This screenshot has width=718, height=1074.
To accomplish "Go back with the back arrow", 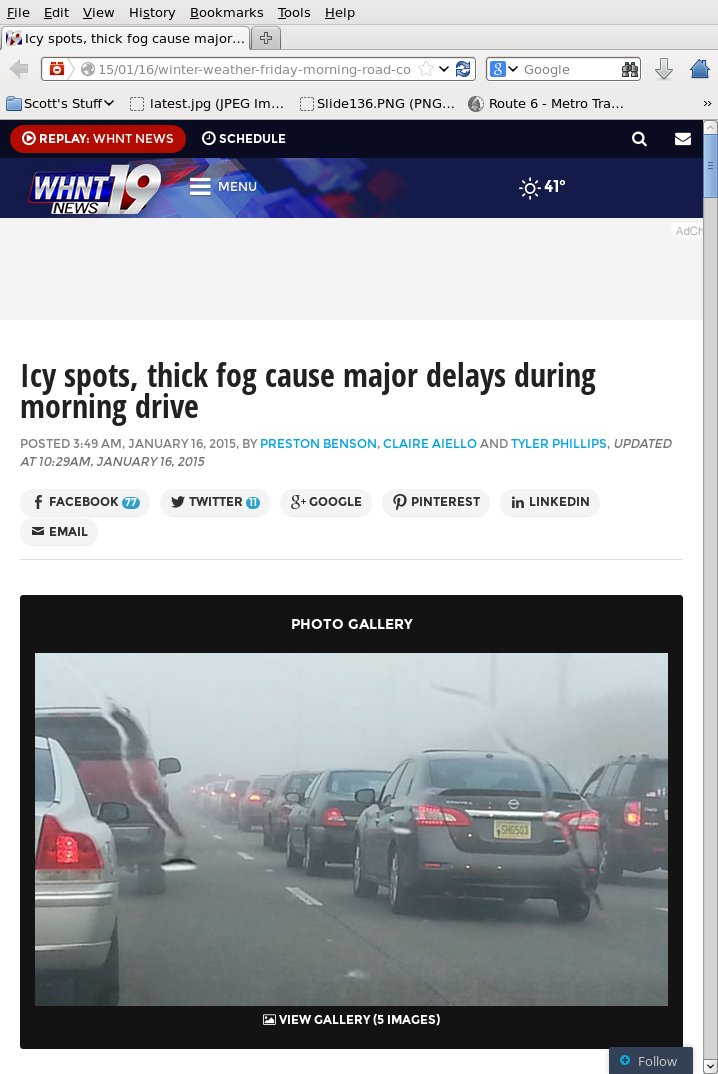I will 19,69.
